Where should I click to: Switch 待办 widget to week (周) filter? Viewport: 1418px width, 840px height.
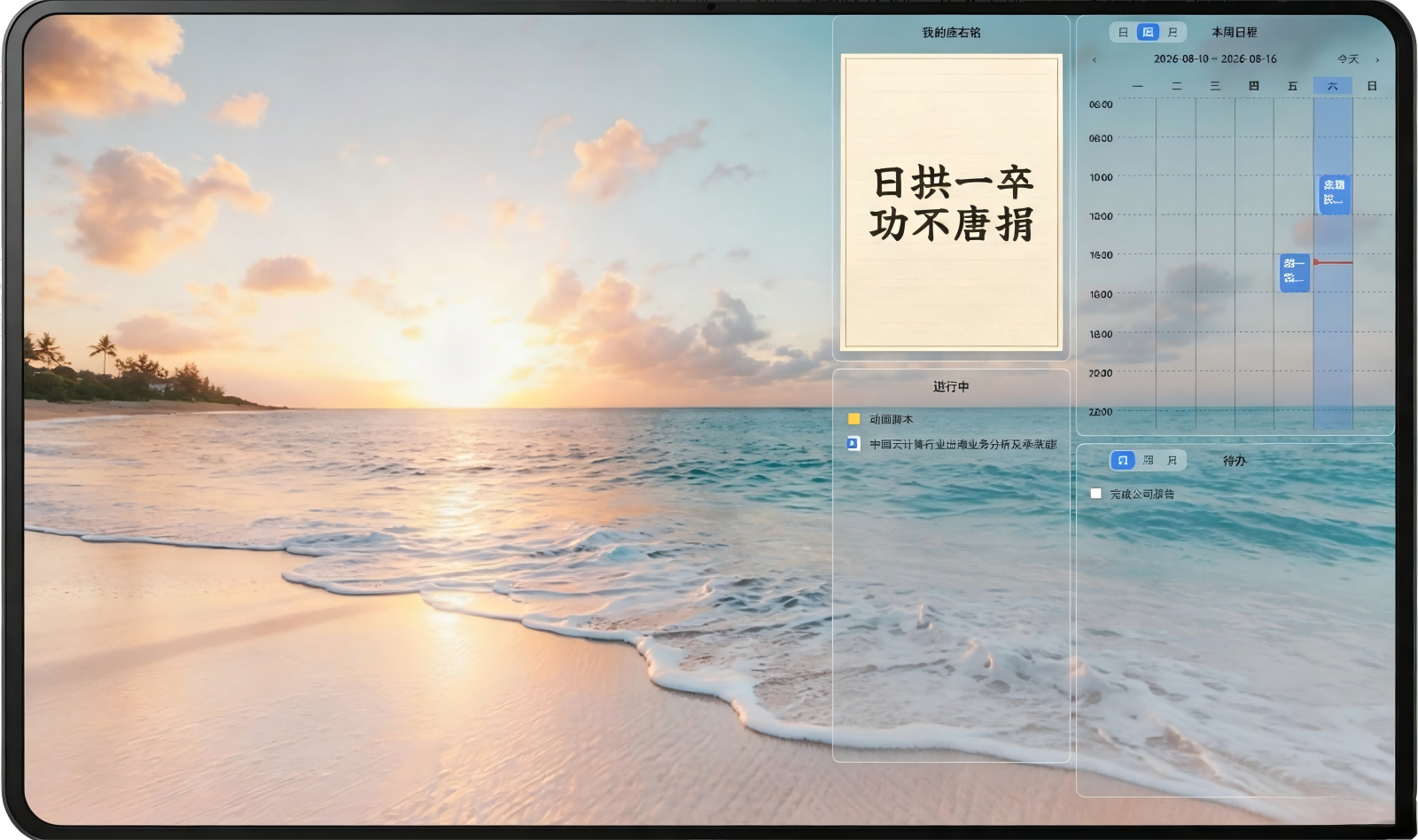(x=1149, y=461)
